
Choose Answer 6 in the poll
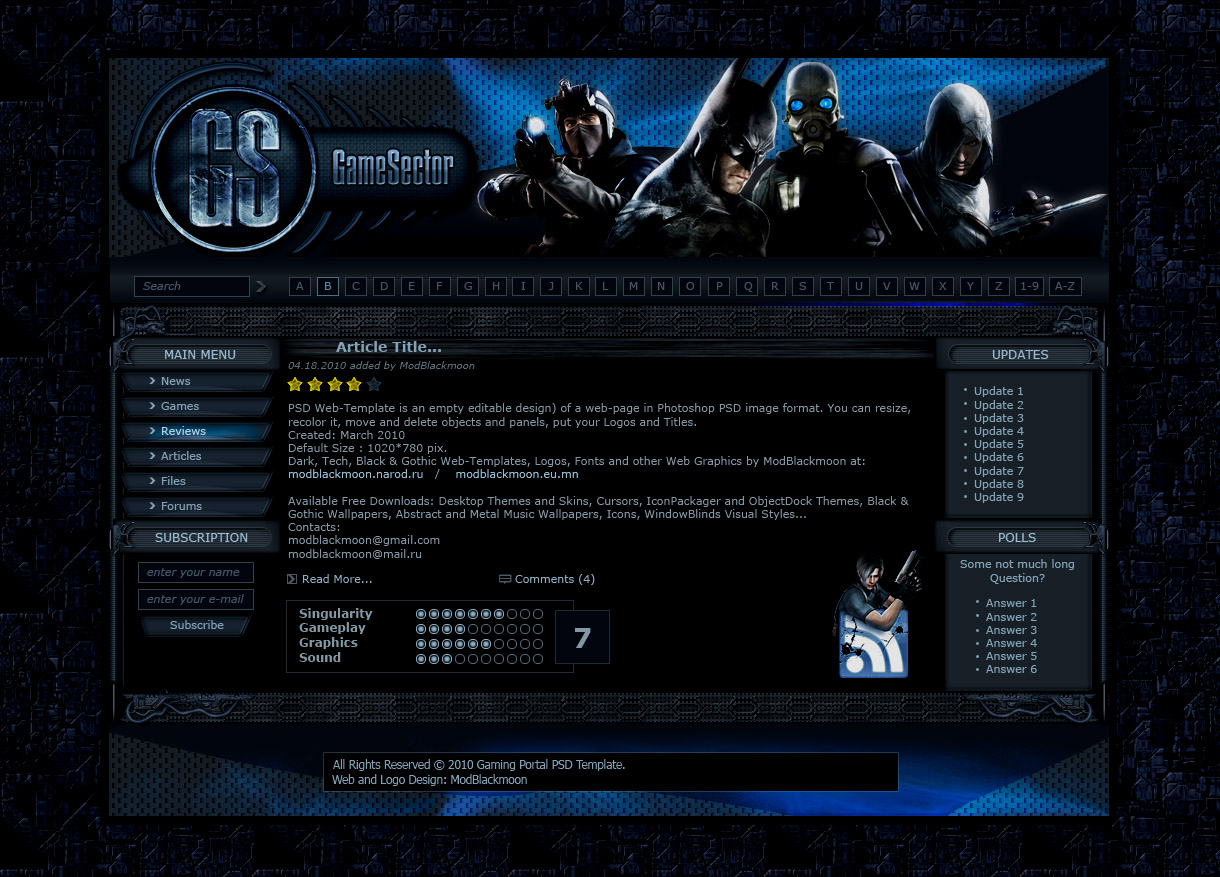[x=1011, y=669]
